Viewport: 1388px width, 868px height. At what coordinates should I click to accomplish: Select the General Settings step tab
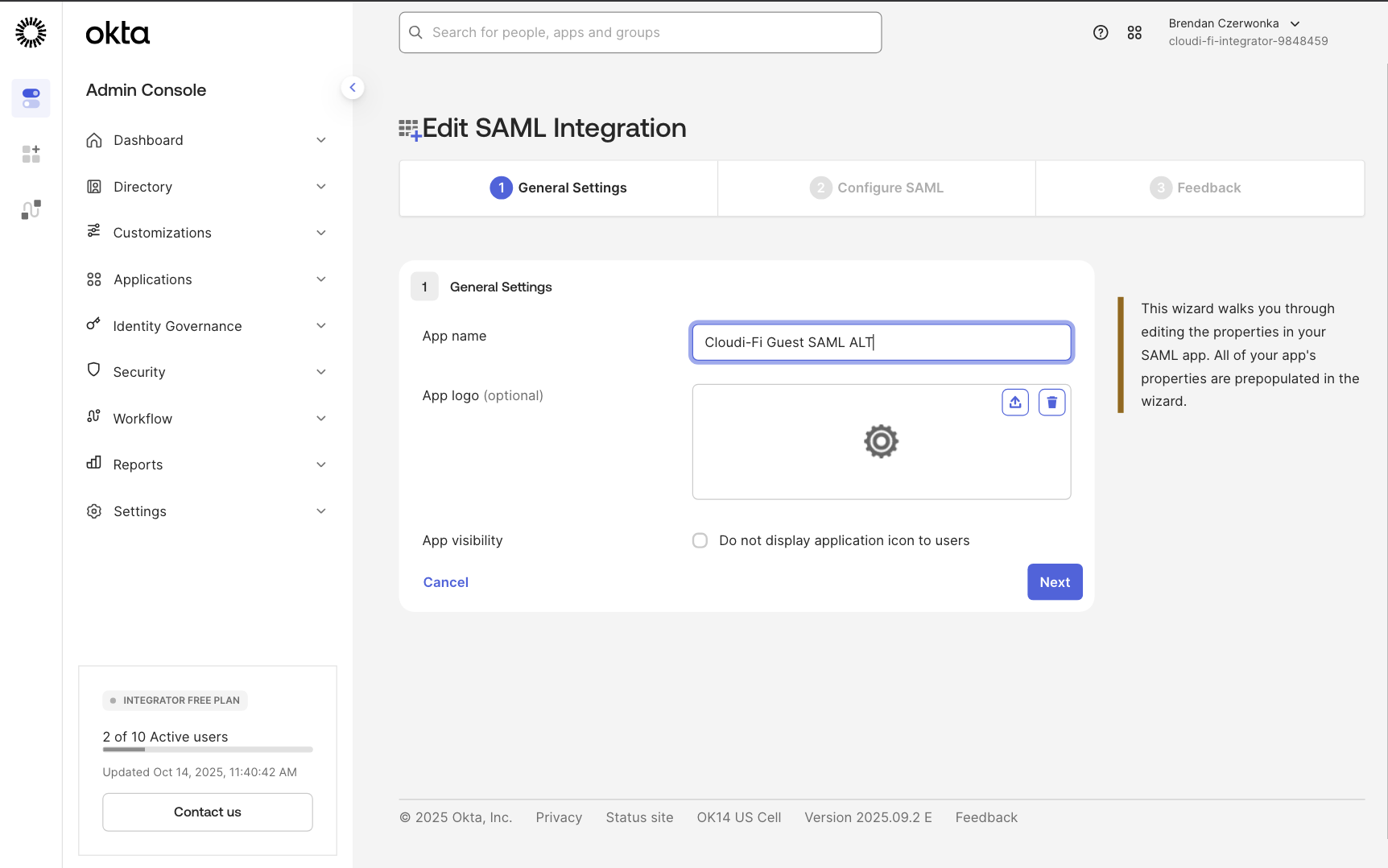558,188
